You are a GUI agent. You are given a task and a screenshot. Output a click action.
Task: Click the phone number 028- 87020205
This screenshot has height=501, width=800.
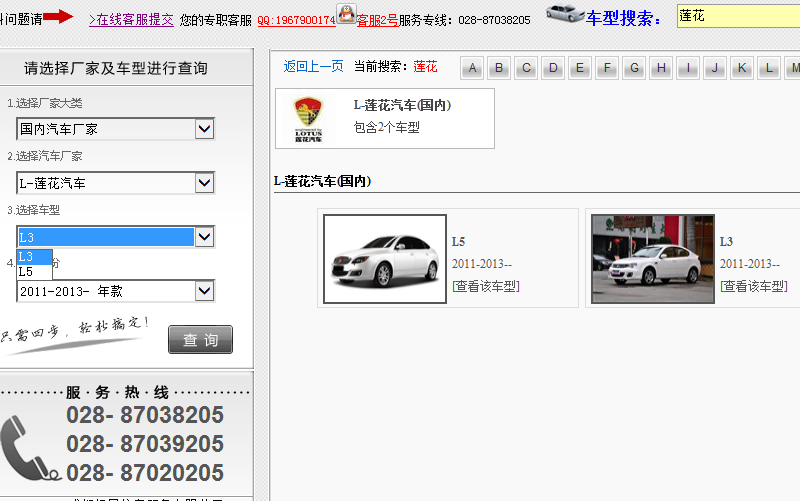[x=145, y=473]
